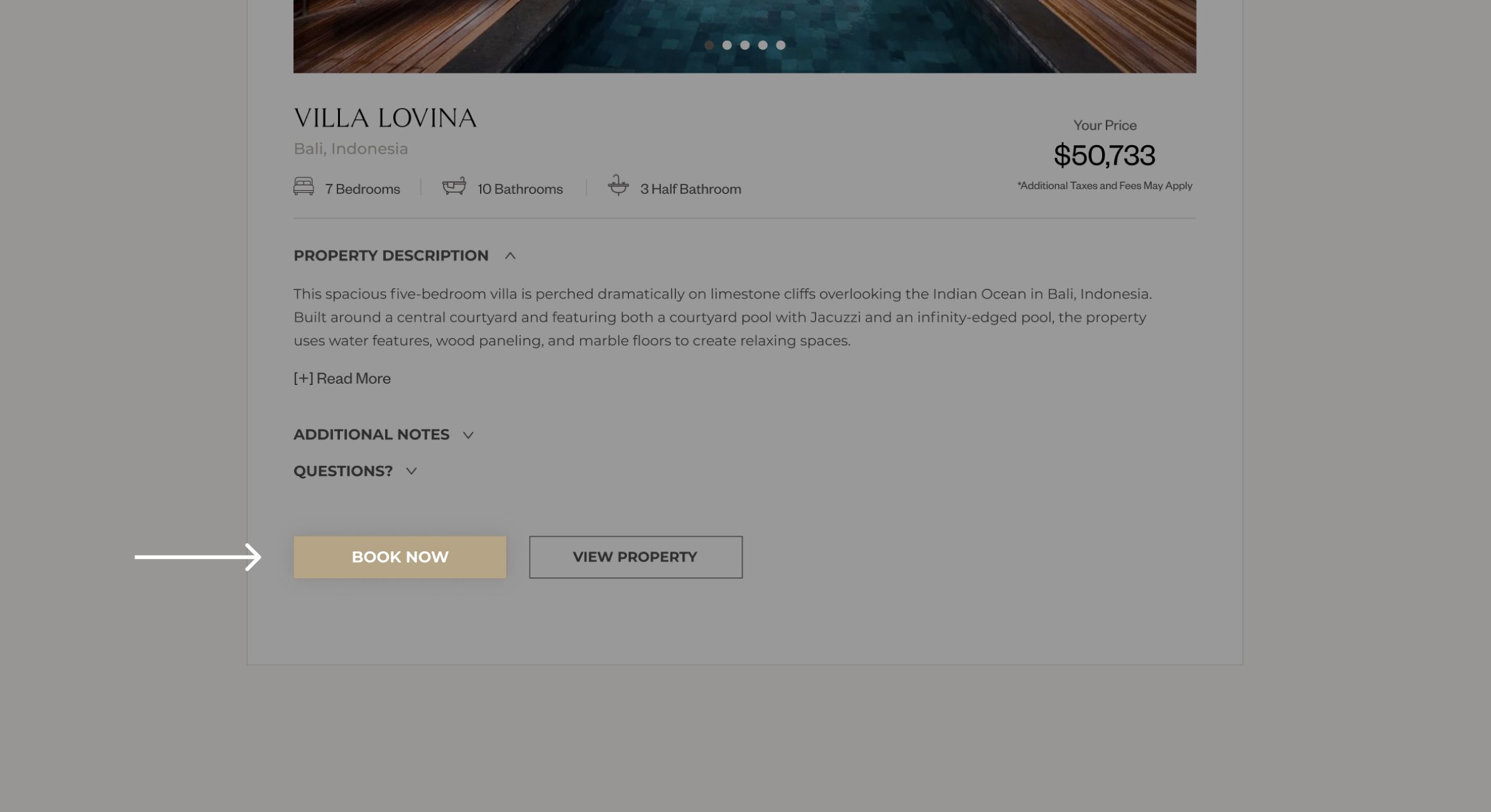
Task: Click the BOOK NOW button
Action: click(x=400, y=557)
